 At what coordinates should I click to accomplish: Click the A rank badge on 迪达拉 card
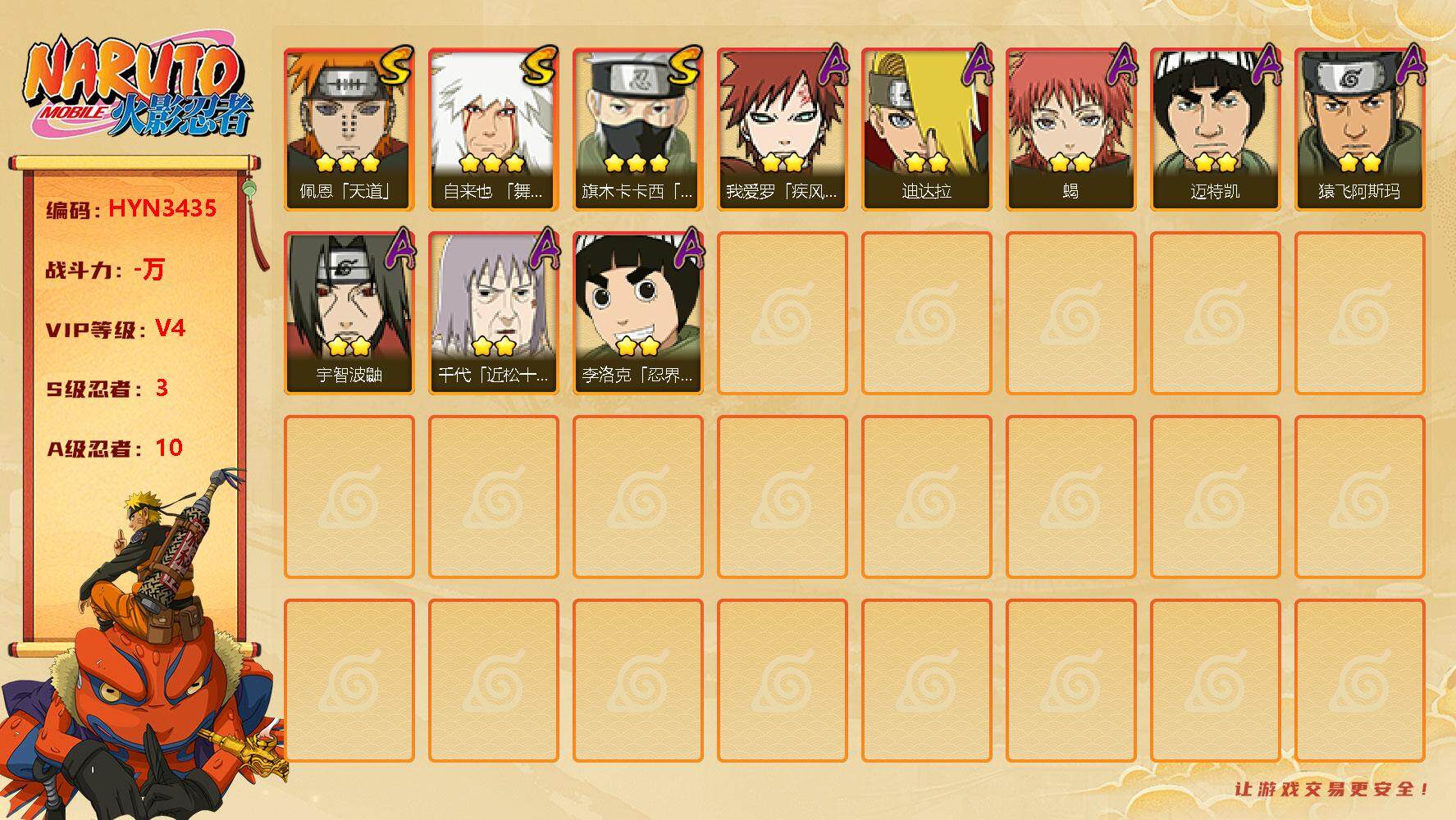click(x=976, y=64)
